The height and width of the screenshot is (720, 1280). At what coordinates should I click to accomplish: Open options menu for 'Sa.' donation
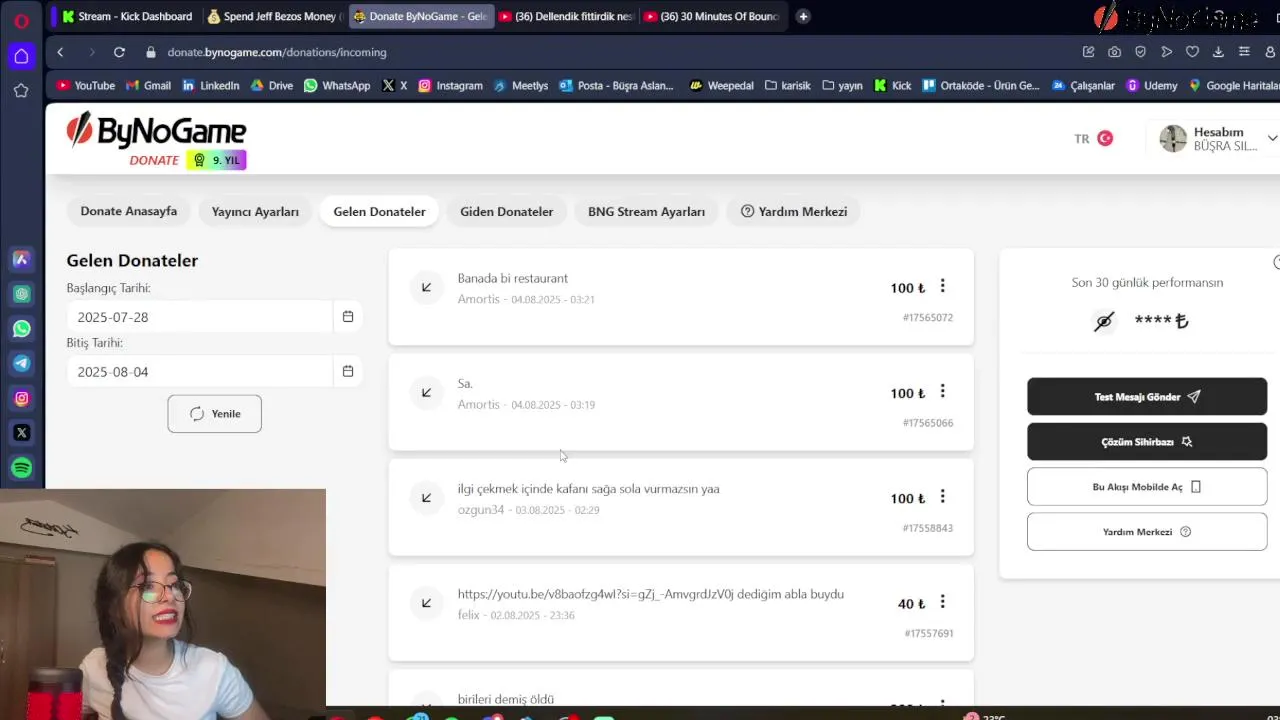(942, 391)
